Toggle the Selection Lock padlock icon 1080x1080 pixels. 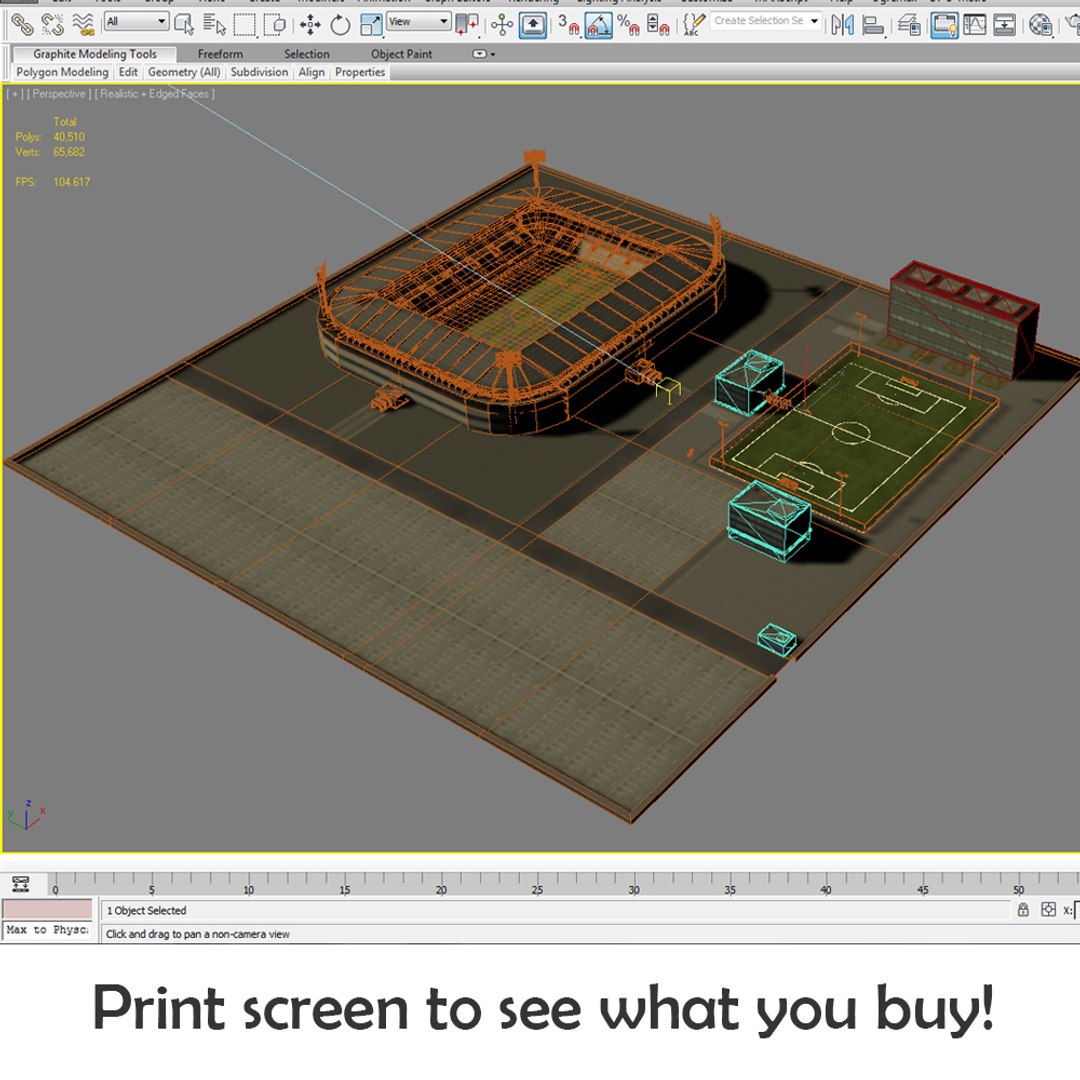pos(1023,910)
